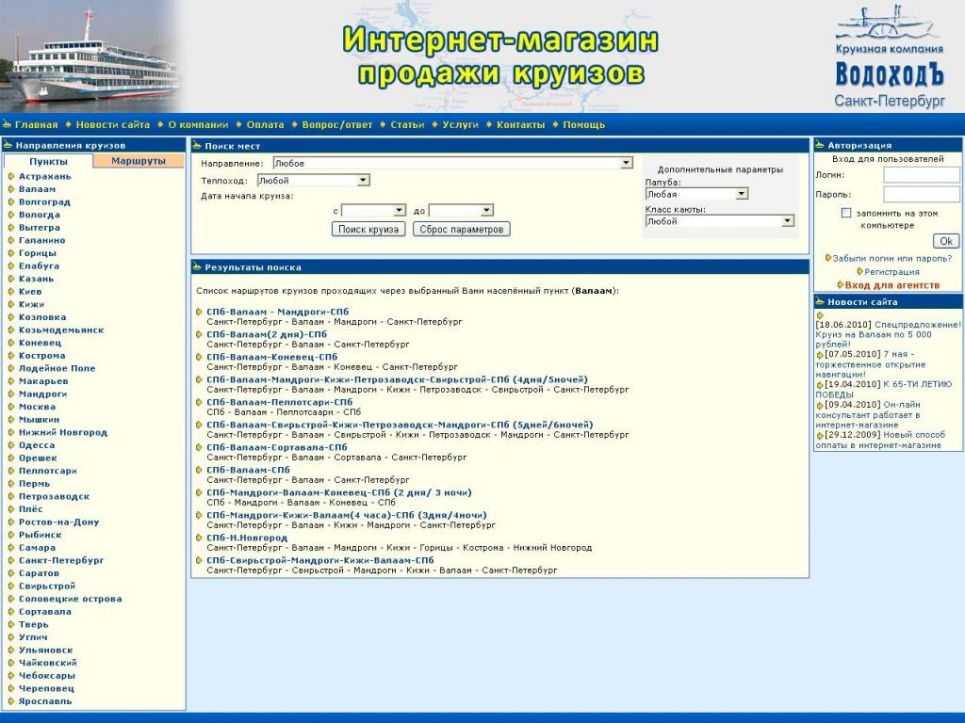
Task: Click bullet icon beside Ярославль
Action: point(11,701)
